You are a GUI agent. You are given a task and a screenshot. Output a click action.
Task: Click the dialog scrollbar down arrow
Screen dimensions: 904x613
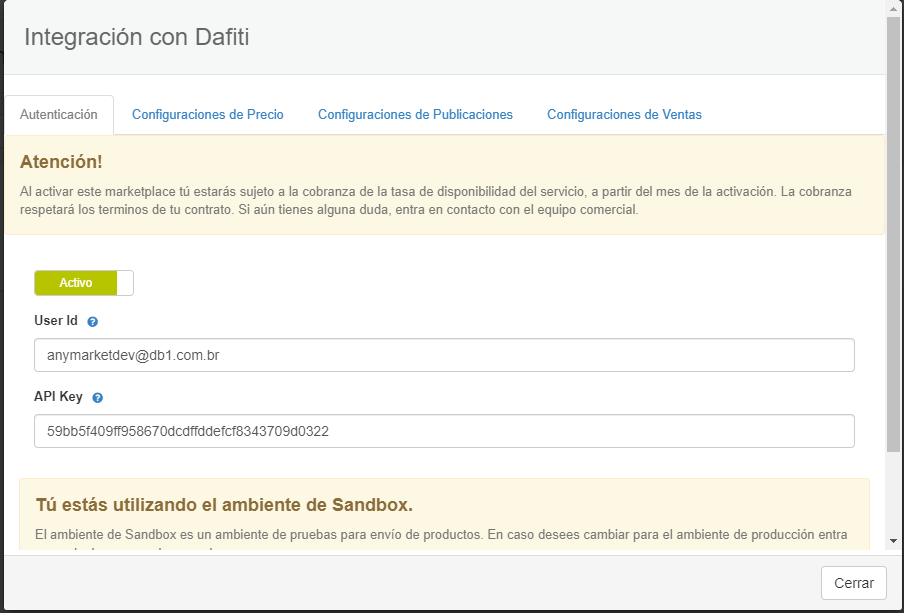(x=893, y=541)
